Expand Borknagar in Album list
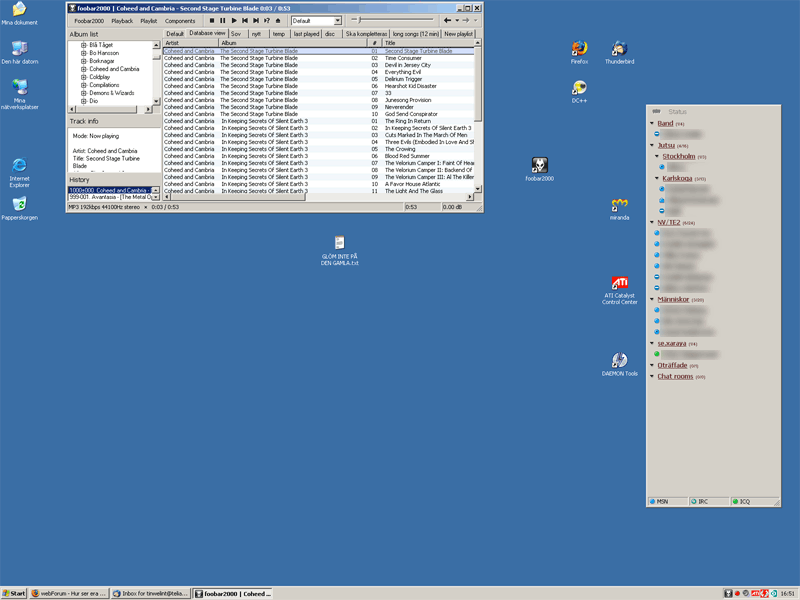800x600 pixels. point(84,61)
